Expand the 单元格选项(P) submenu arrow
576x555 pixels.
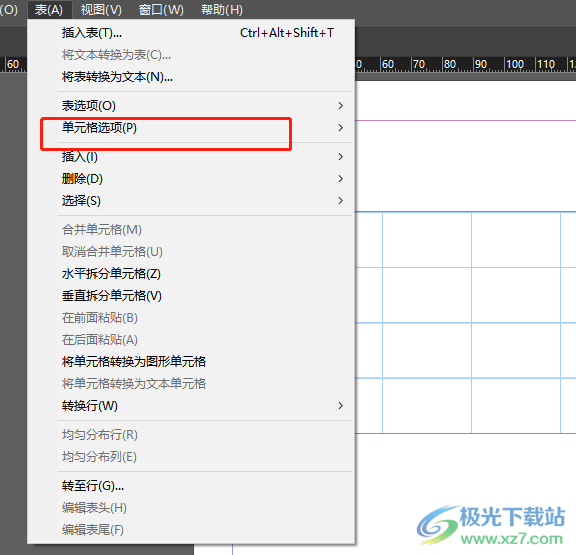[341, 128]
